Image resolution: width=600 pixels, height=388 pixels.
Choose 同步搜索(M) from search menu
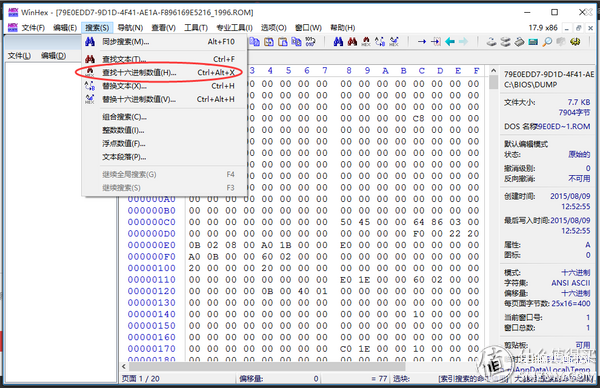click(165, 42)
